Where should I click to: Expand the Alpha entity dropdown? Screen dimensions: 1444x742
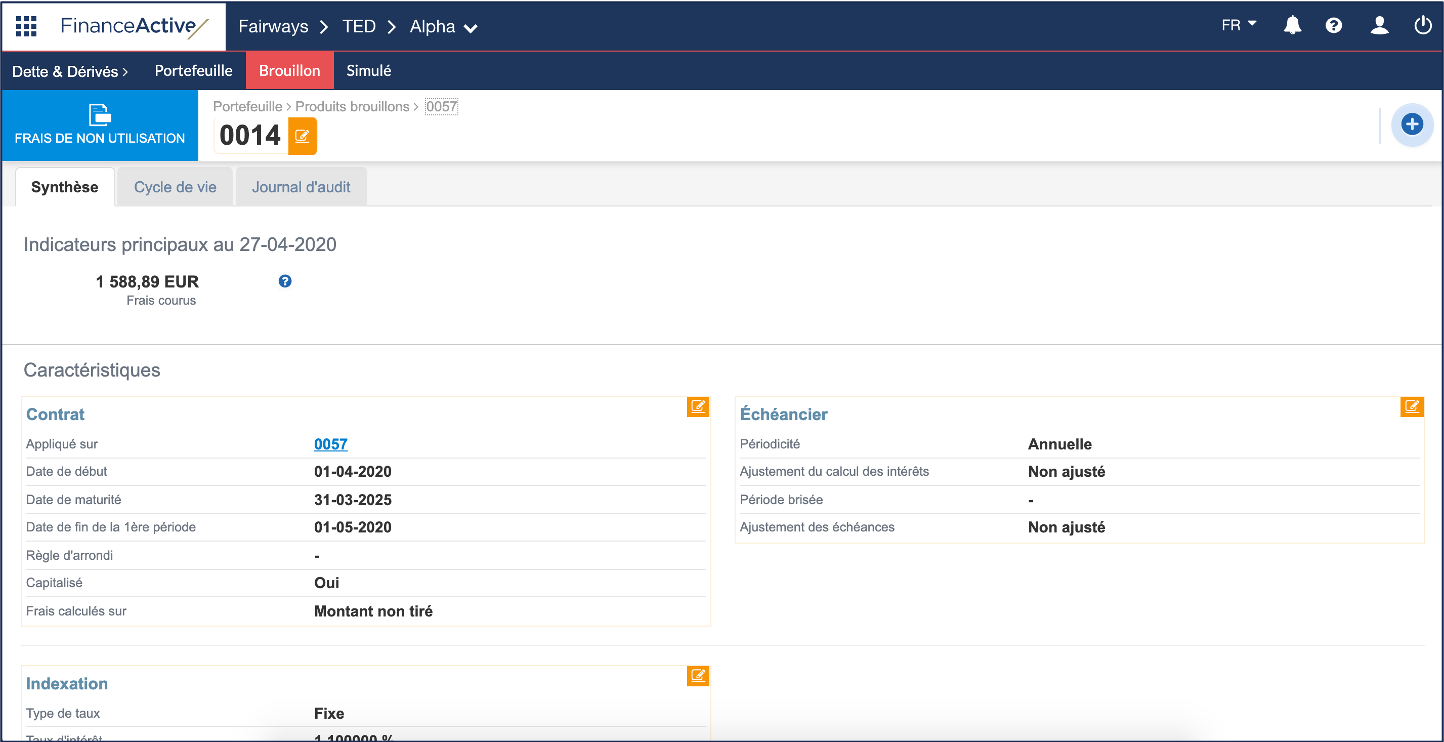pos(444,27)
